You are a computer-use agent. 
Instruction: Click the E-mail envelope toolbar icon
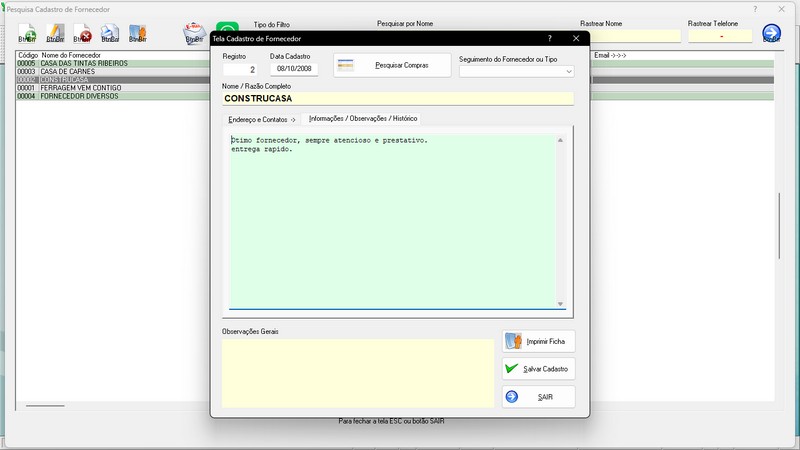pos(194,33)
